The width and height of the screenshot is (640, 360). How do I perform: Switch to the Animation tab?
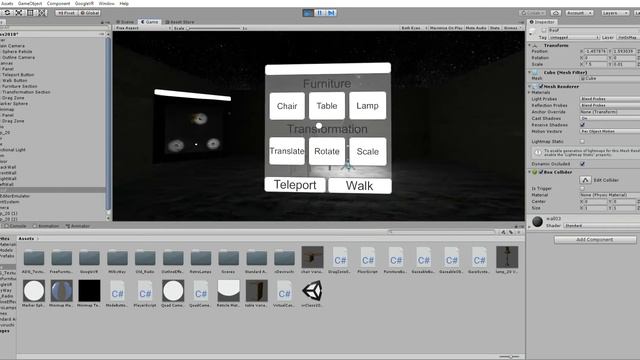46,226
